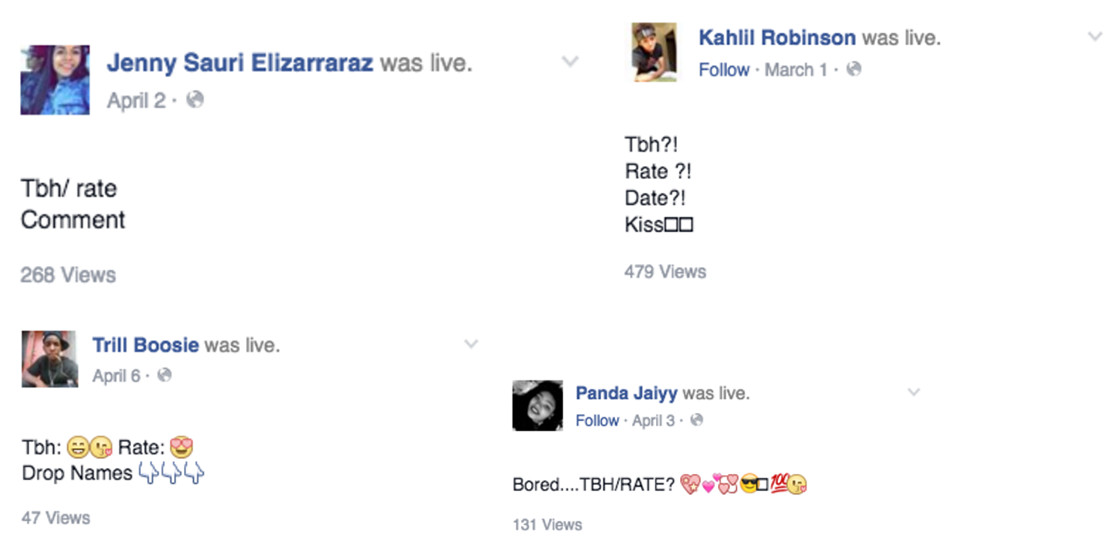This screenshot has width=1120, height=554.
Task: Expand the options menu on Panda Jaiyy's post
Action: pos(913,393)
